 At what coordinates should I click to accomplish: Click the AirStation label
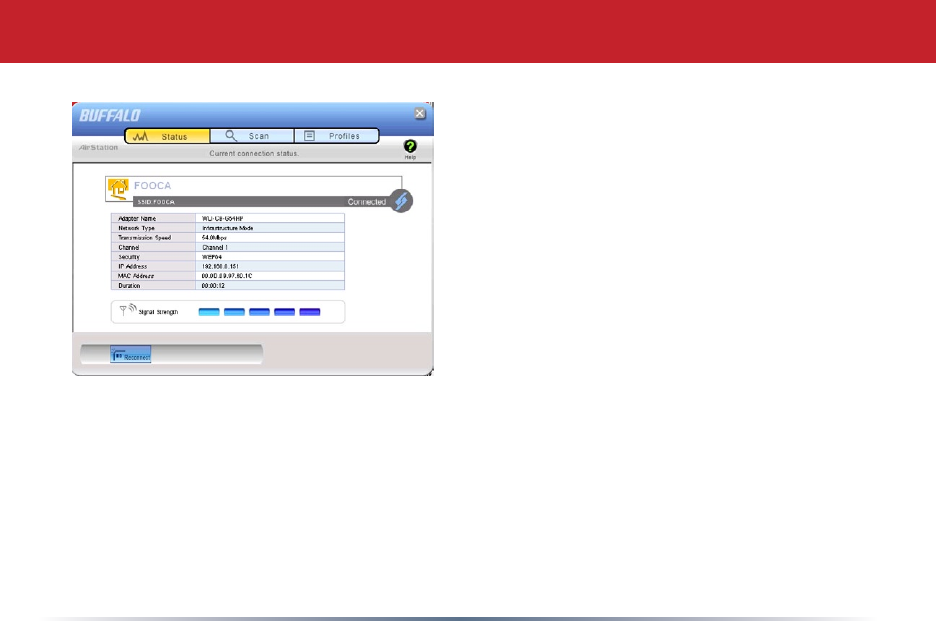click(x=98, y=147)
